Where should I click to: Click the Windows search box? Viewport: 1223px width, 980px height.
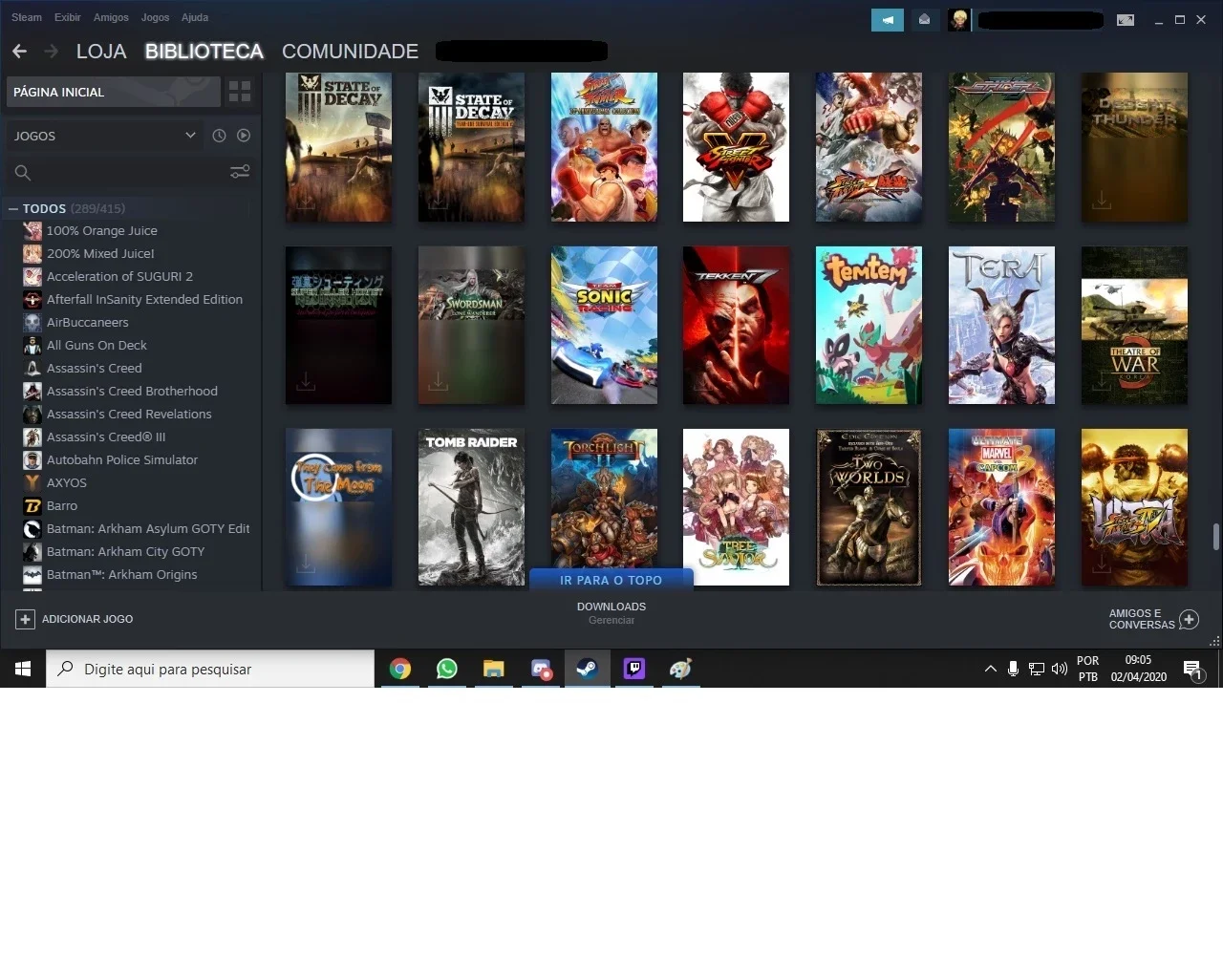[x=210, y=669]
